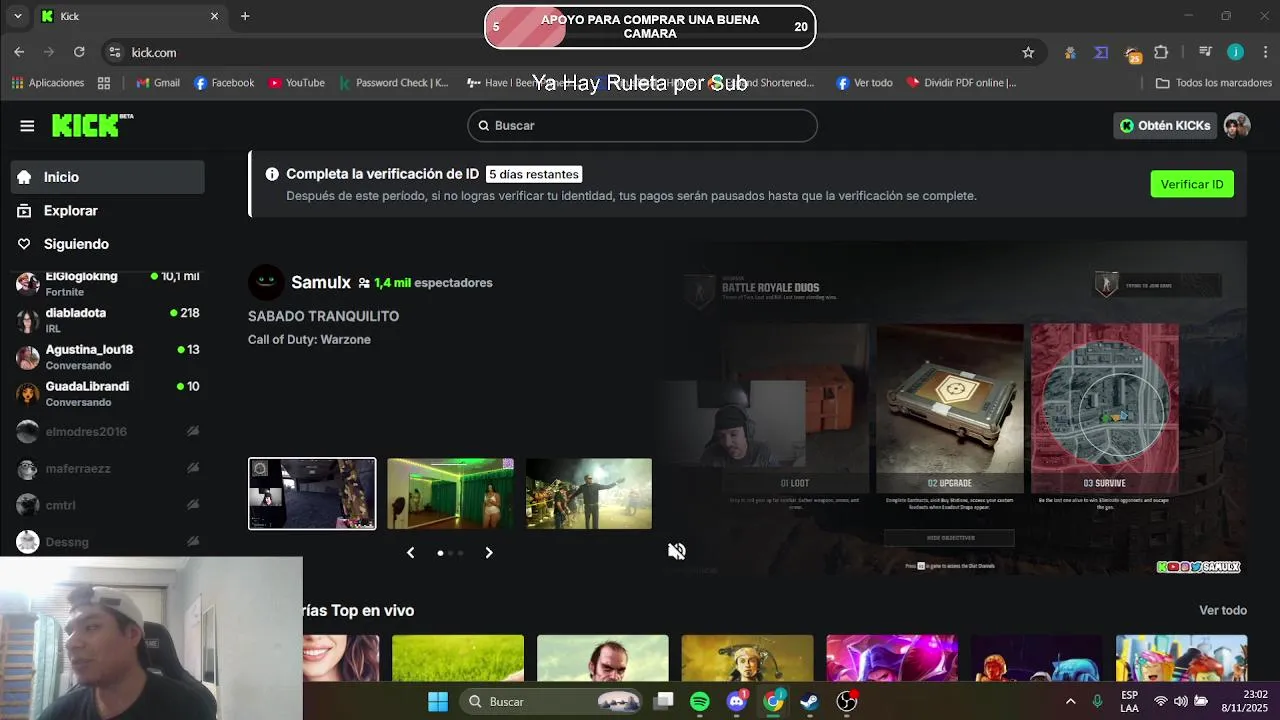Open diabladota channel in the sidebar
1280x720 pixels.
pyautogui.click(x=108, y=320)
